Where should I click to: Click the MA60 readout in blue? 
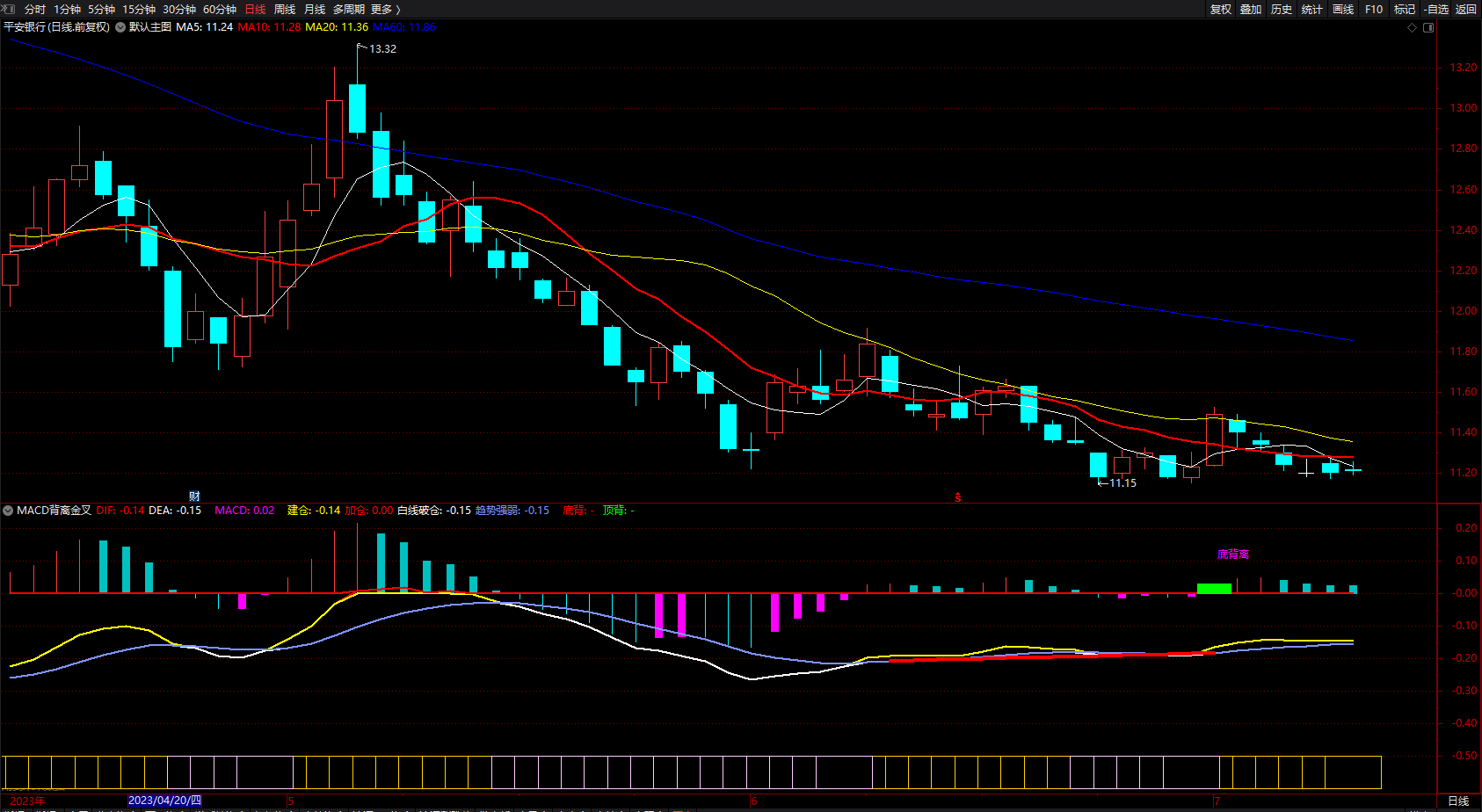[404, 27]
